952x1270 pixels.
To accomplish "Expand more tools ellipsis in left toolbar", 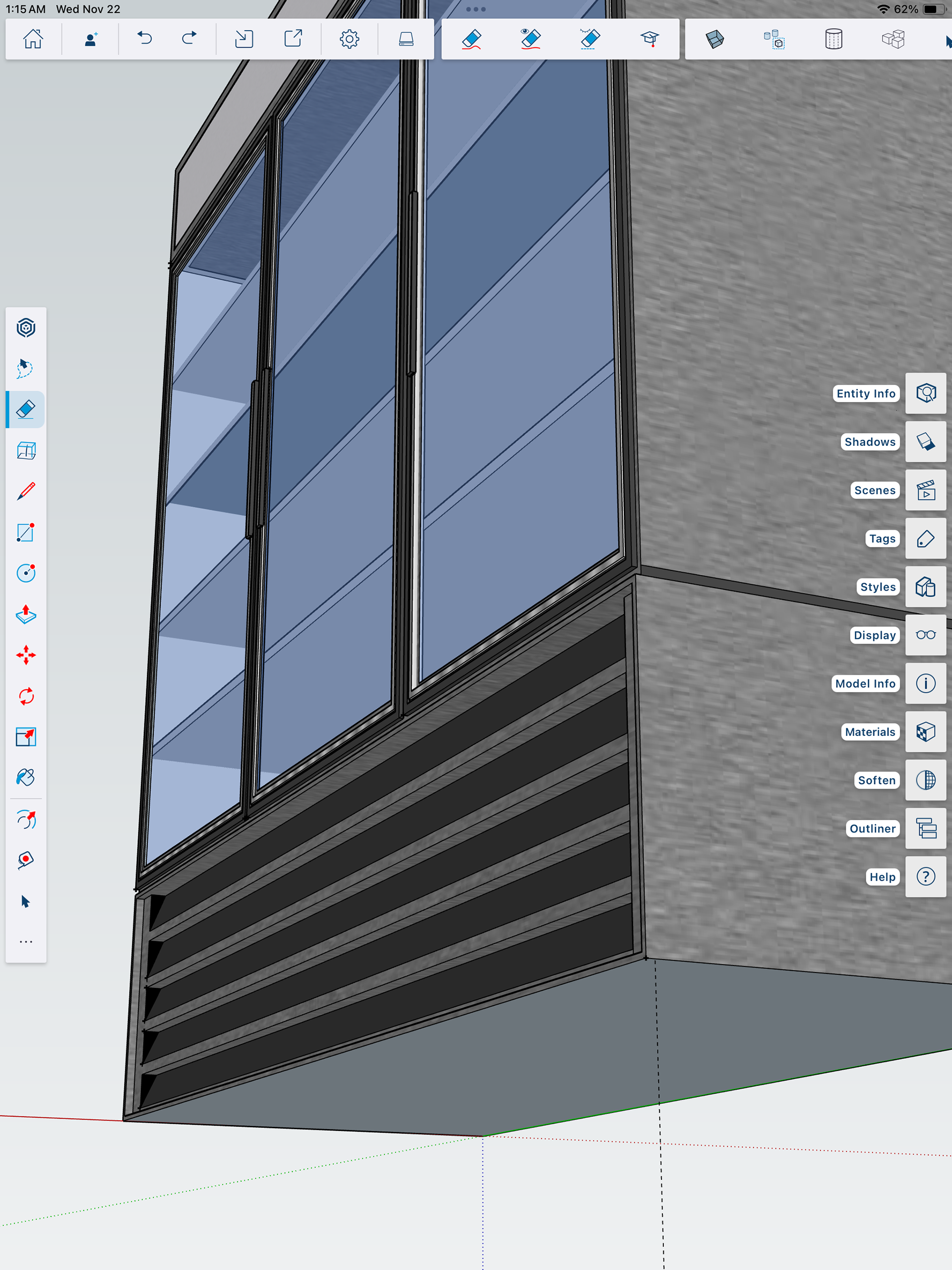I will (26, 942).
